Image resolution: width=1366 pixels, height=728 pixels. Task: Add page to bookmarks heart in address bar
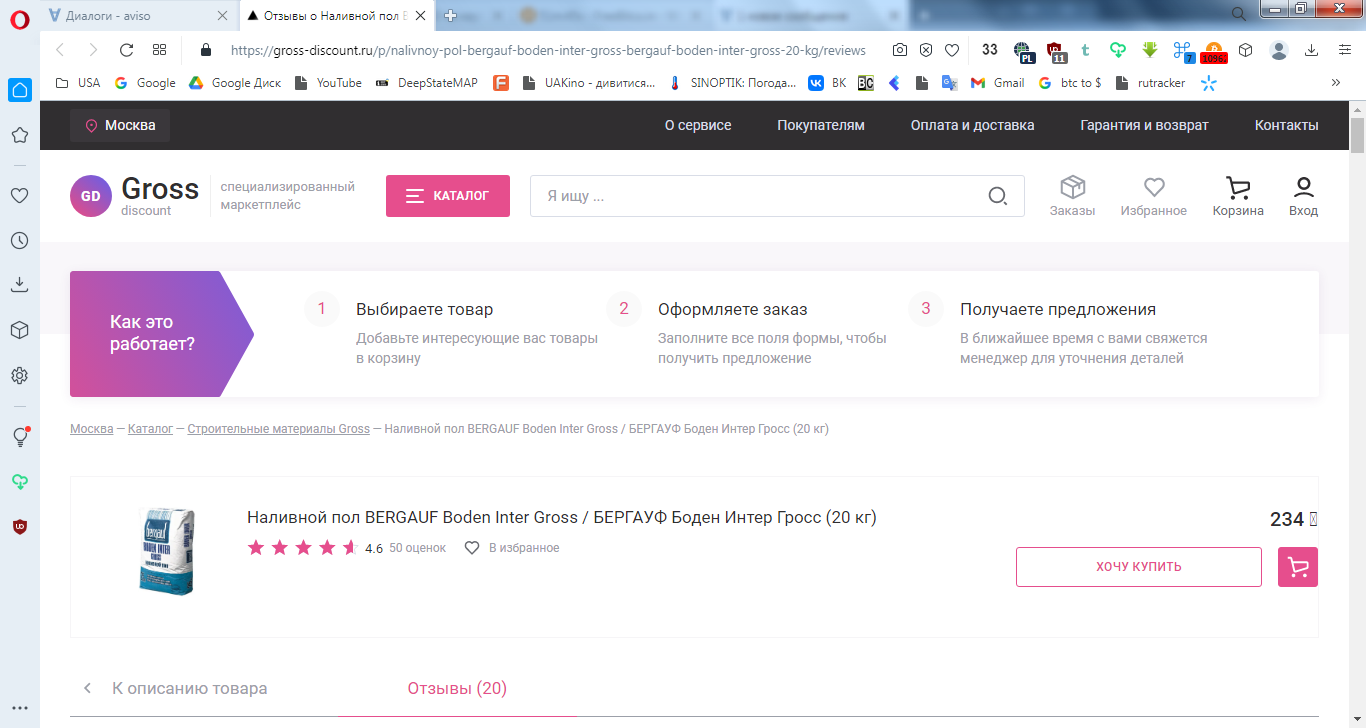point(952,50)
